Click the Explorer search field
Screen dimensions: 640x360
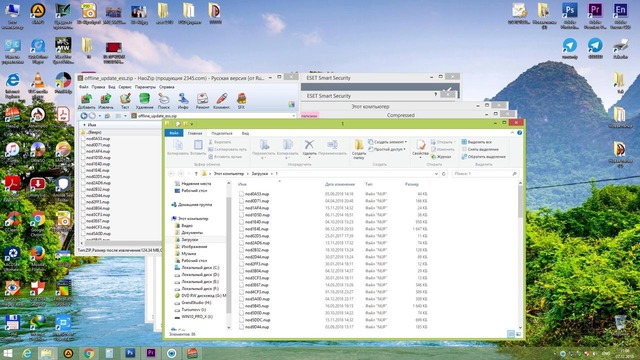pos(485,174)
